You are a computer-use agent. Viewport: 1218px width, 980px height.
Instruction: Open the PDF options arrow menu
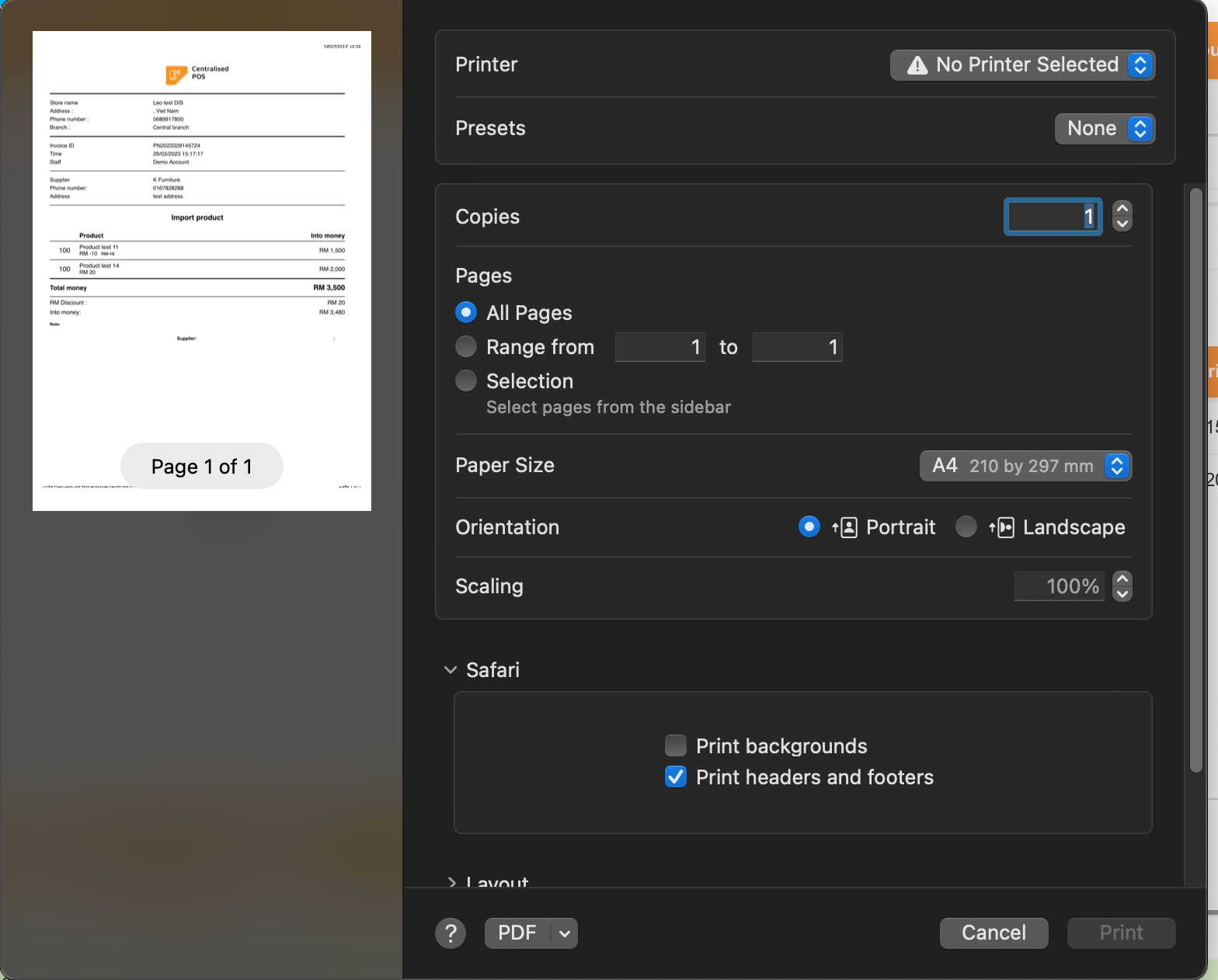click(565, 933)
